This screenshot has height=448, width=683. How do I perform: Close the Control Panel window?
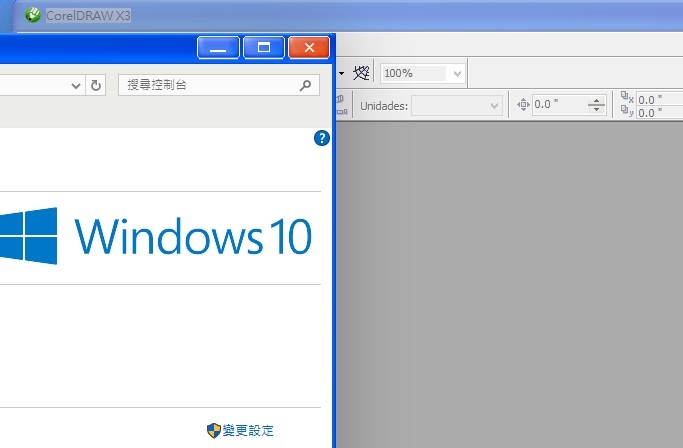click(x=309, y=48)
